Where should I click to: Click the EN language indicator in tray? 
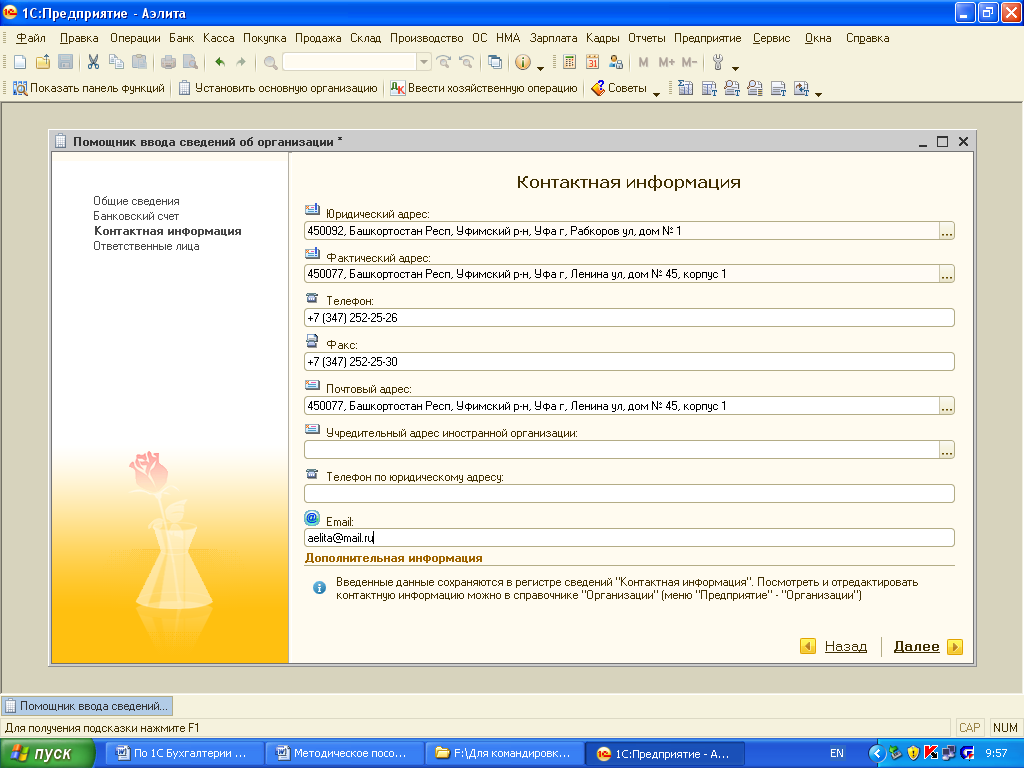click(837, 754)
